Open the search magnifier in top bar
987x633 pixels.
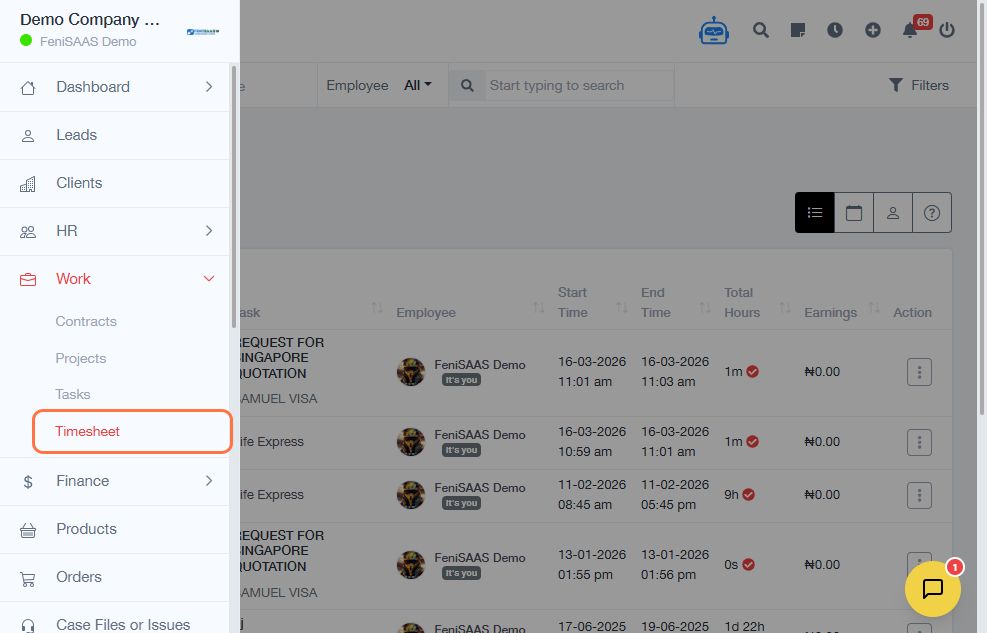pyautogui.click(x=761, y=30)
